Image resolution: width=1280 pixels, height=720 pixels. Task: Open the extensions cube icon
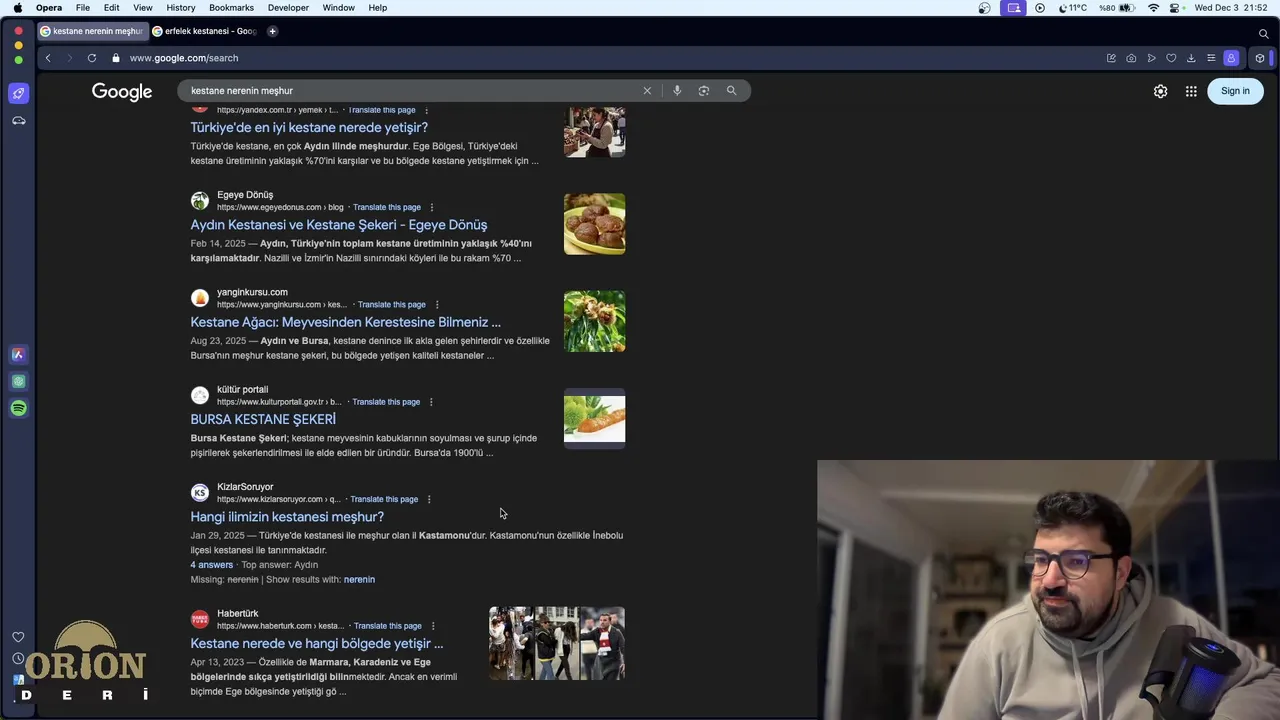pyautogui.click(x=1259, y=58)
